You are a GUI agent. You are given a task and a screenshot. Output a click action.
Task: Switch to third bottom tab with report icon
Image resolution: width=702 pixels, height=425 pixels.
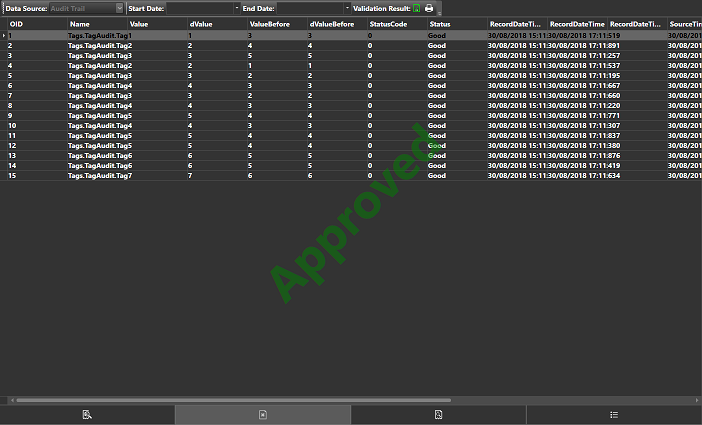click(438, 414)
